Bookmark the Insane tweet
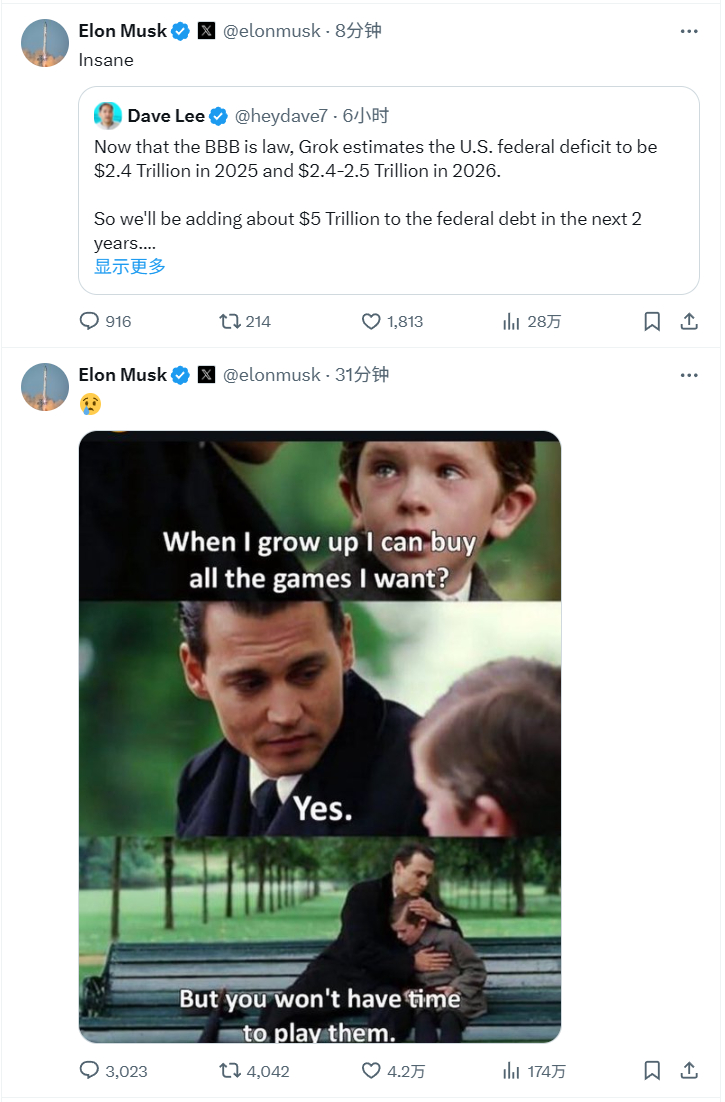Screen dimensions: 725x1102 652,321
